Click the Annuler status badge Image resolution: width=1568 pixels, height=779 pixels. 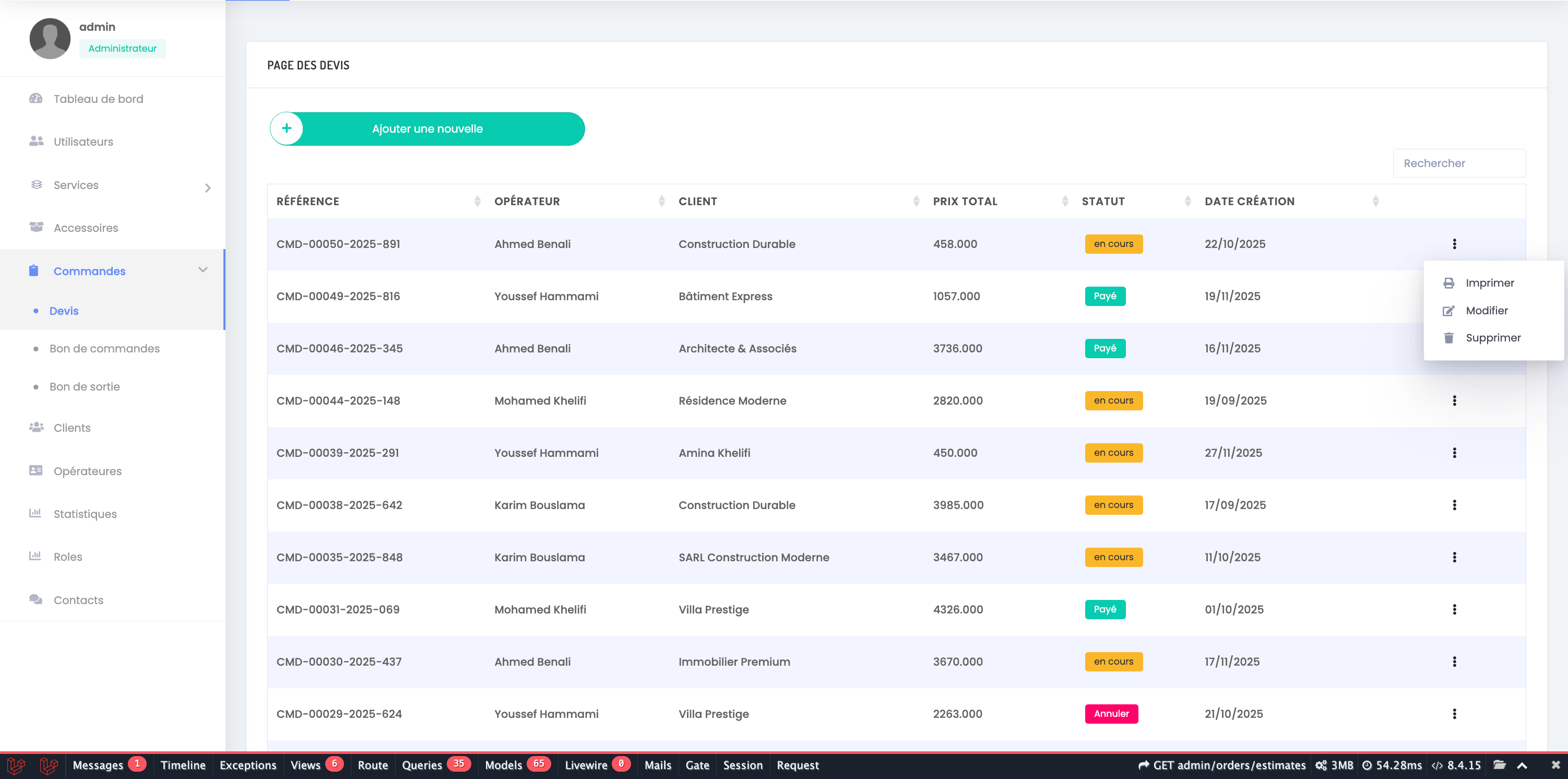coord(1111,714)
